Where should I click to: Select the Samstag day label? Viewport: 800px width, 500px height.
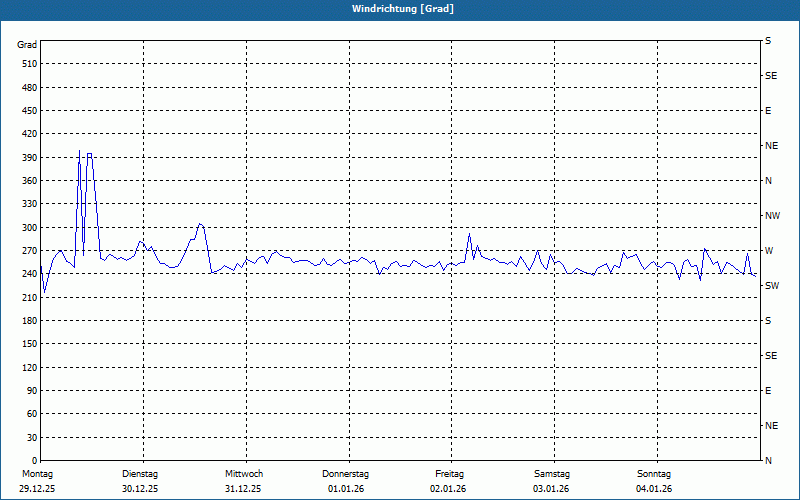551,473
